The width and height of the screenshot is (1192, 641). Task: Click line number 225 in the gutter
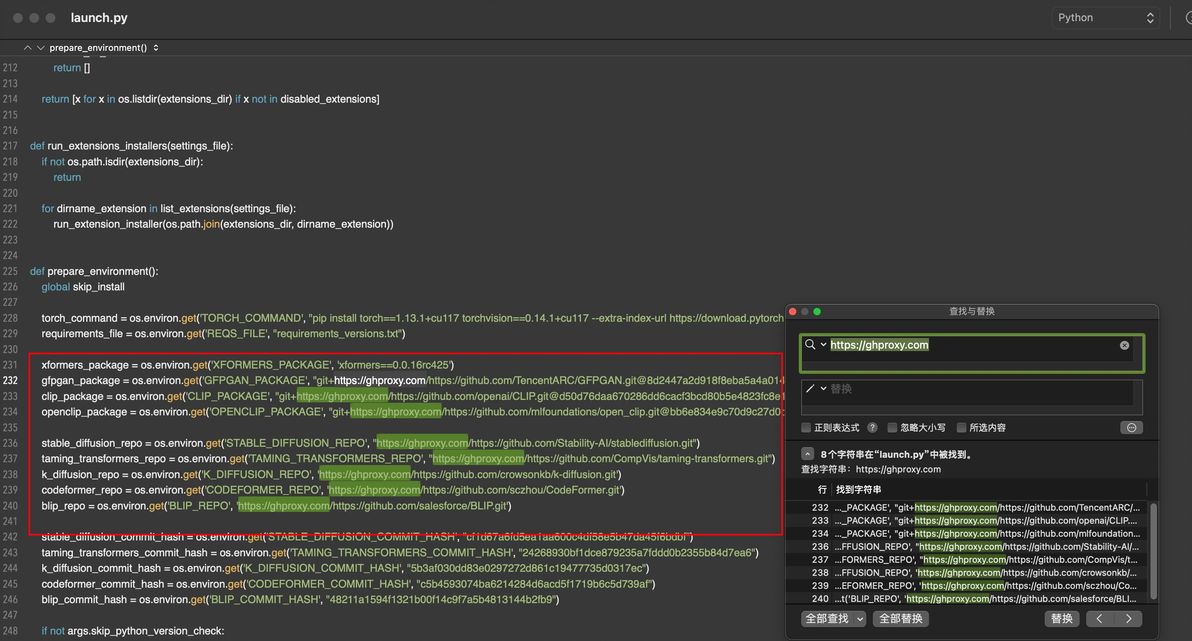10,271
